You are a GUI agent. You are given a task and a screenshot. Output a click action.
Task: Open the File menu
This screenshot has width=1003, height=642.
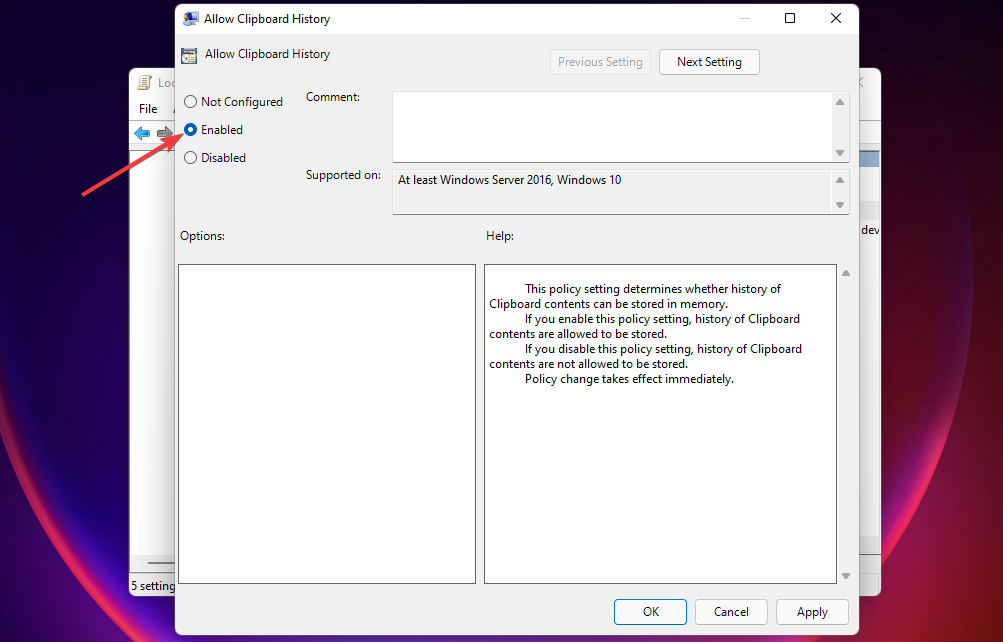(147, 108)
